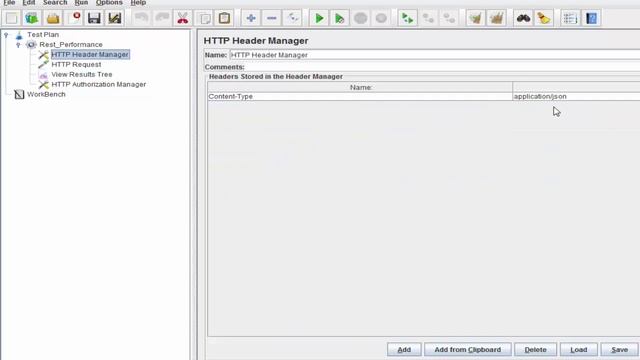
Task: Save the test plan with floppy icon
Action: (94, 18)
